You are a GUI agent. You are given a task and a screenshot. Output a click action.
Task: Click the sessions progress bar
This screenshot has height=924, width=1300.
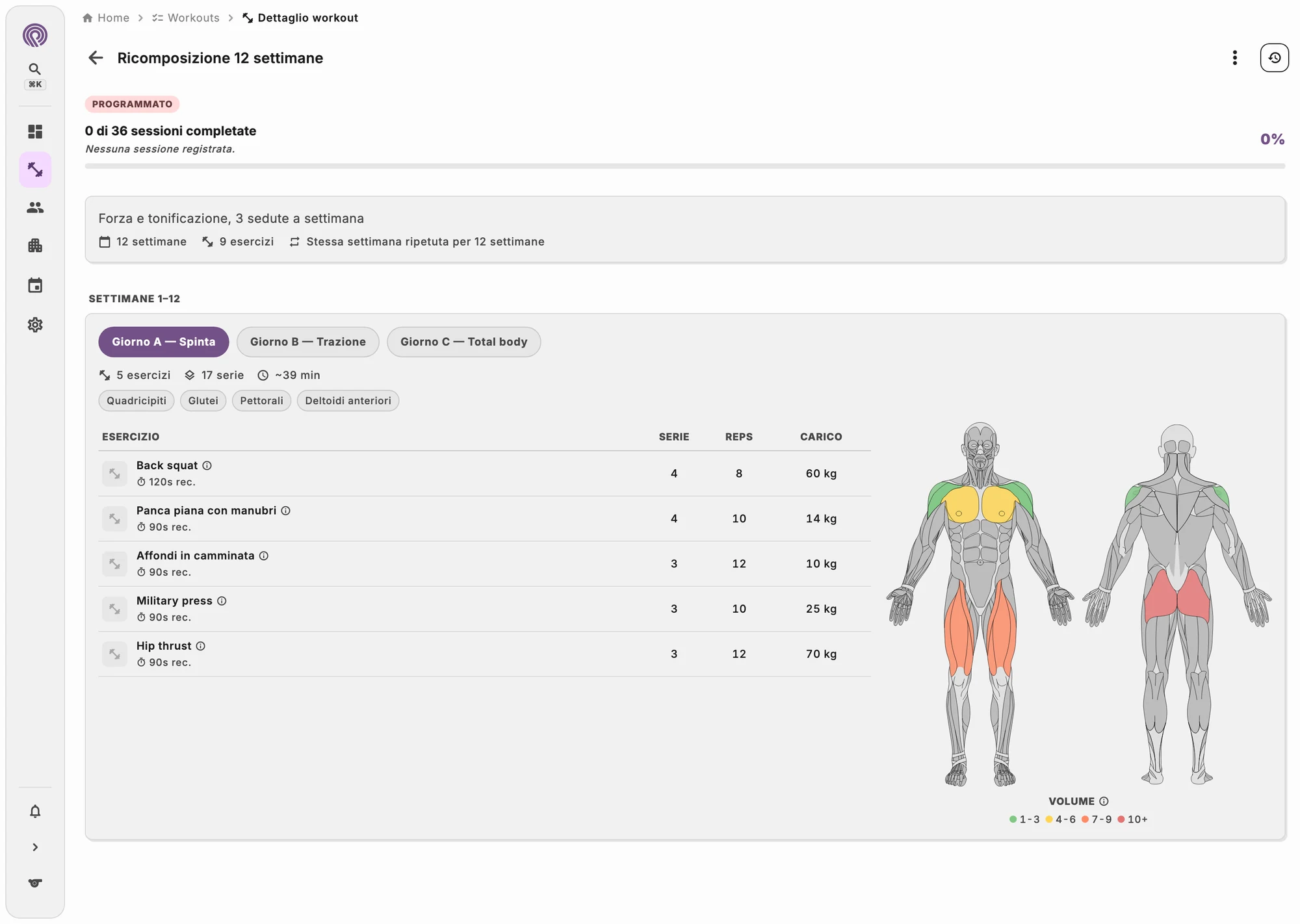684,166
